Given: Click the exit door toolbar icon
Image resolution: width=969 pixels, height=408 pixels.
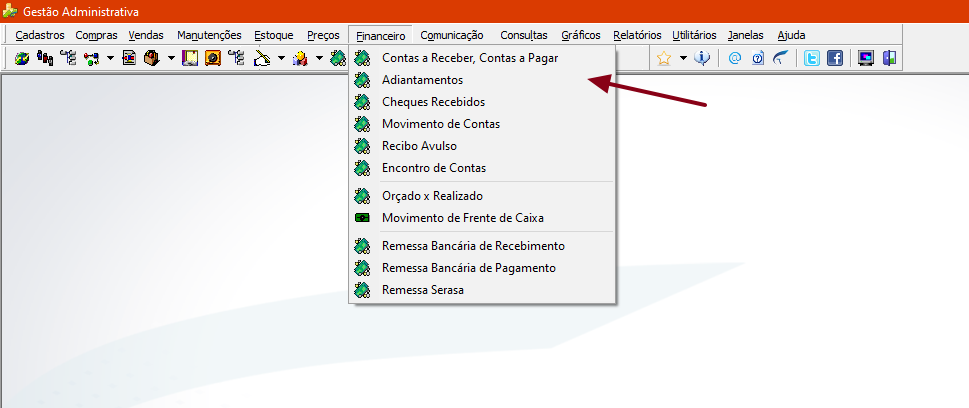Looking at the screenshot, I should point(889,59).
